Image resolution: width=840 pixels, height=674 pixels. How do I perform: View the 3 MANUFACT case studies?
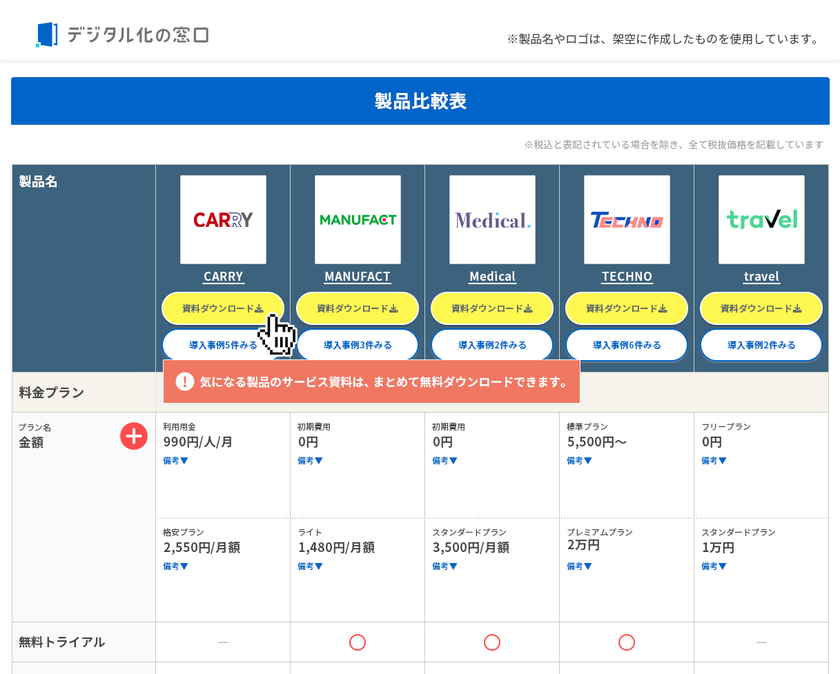pyautogui.click(x=357, y=345)
